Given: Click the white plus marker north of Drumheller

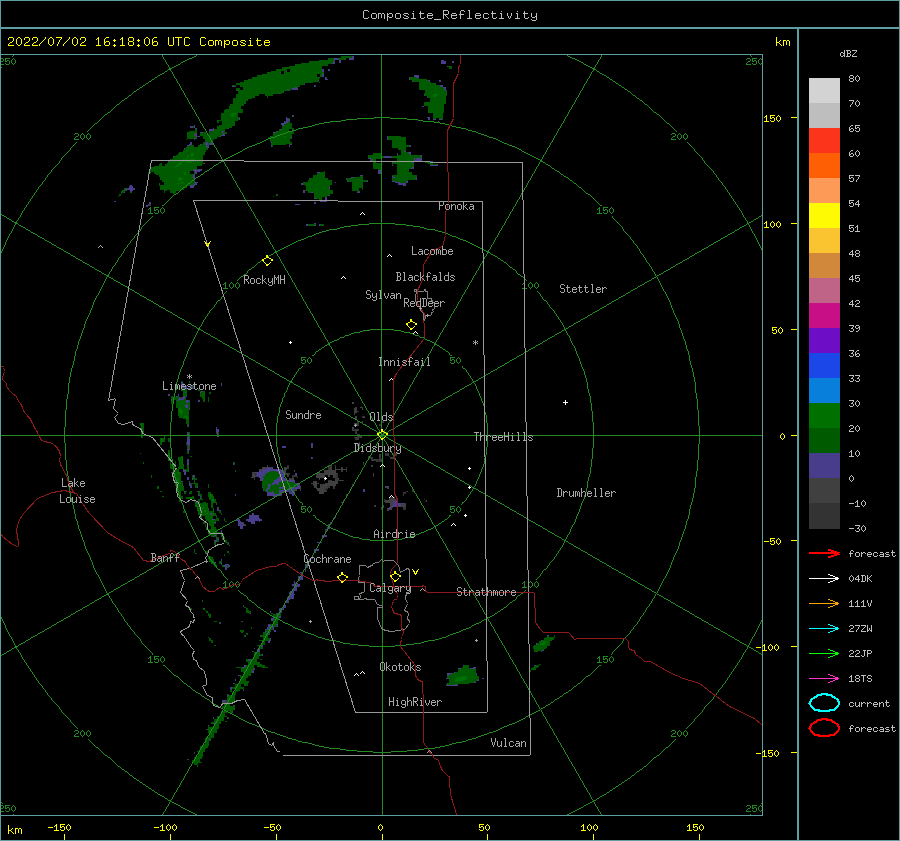Looking at the screenshot, I should tap(565, 402).
